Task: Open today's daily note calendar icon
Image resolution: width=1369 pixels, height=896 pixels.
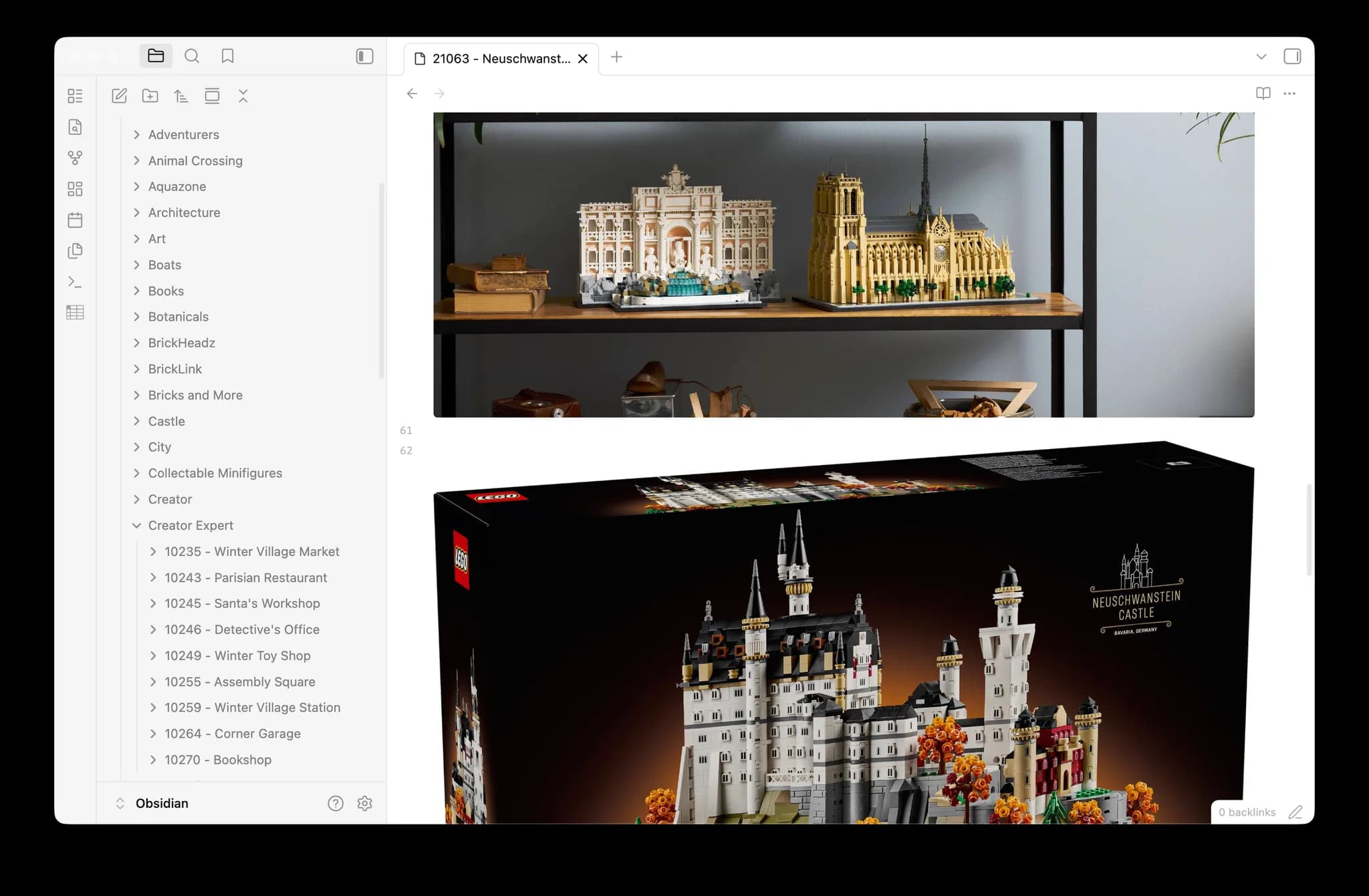Action: [x=76, y=220]
